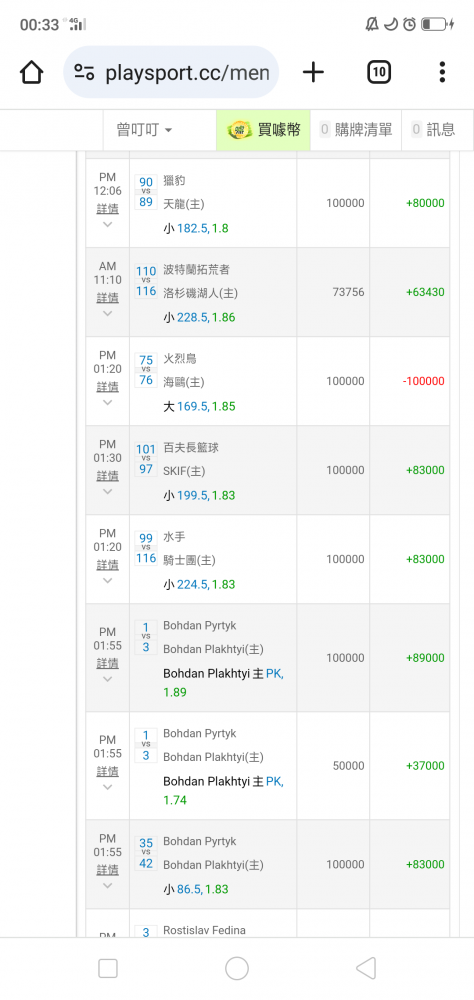Click 詳情 link for 百夫長籃球 vs SKIF

point(107,476)
